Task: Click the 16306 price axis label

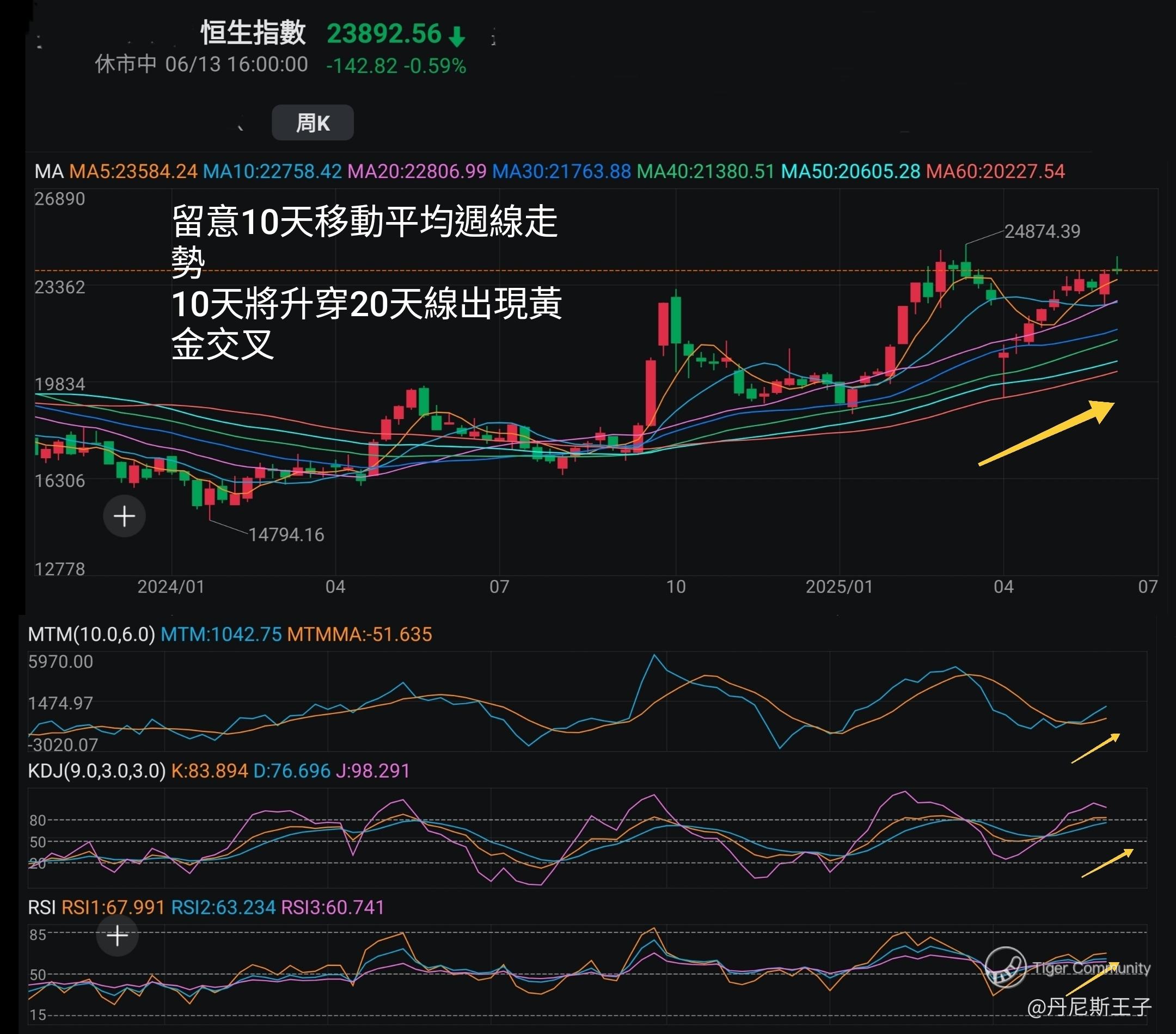Action: (x=59, y=481)
